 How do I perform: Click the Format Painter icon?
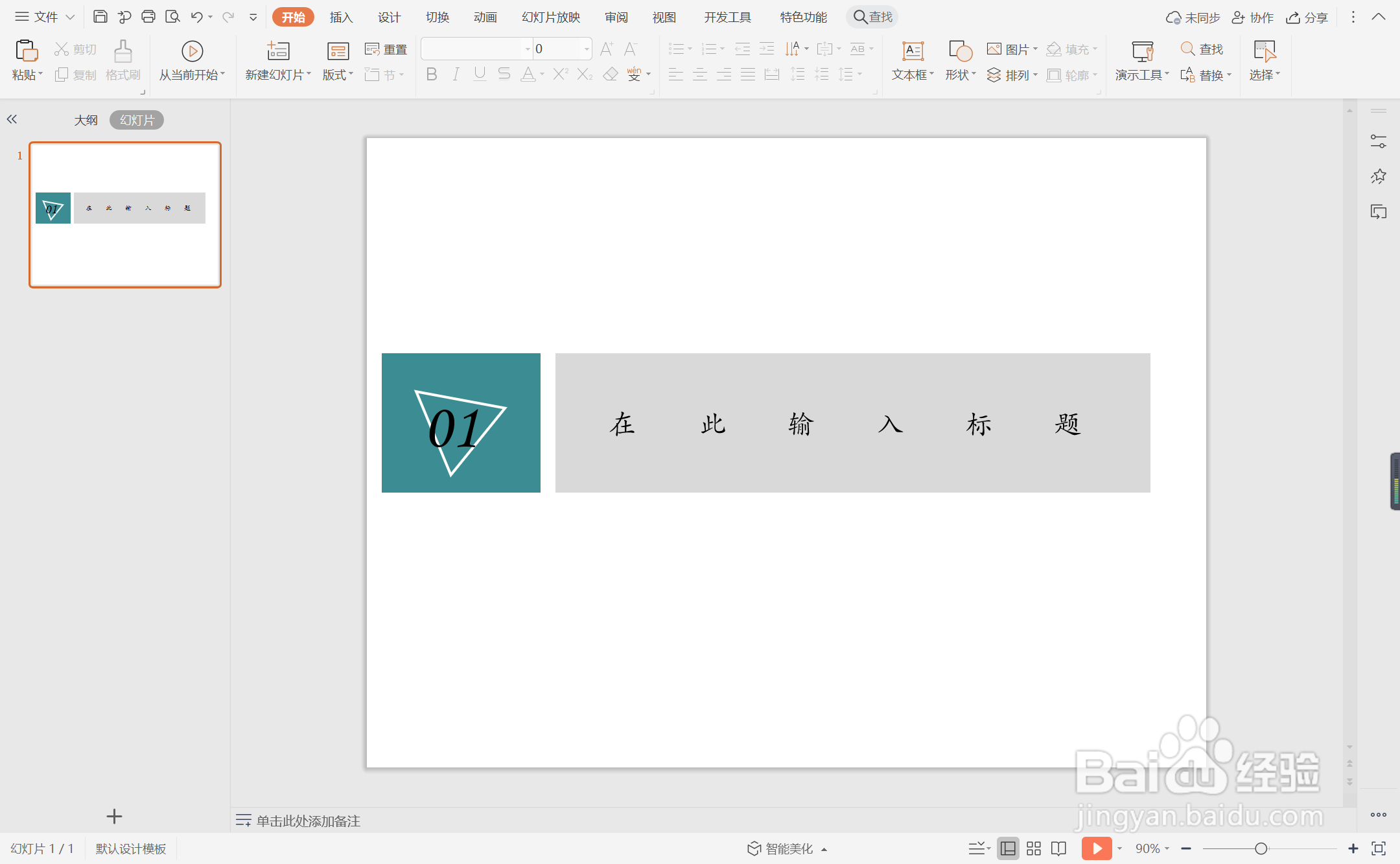tap(122, 51)
